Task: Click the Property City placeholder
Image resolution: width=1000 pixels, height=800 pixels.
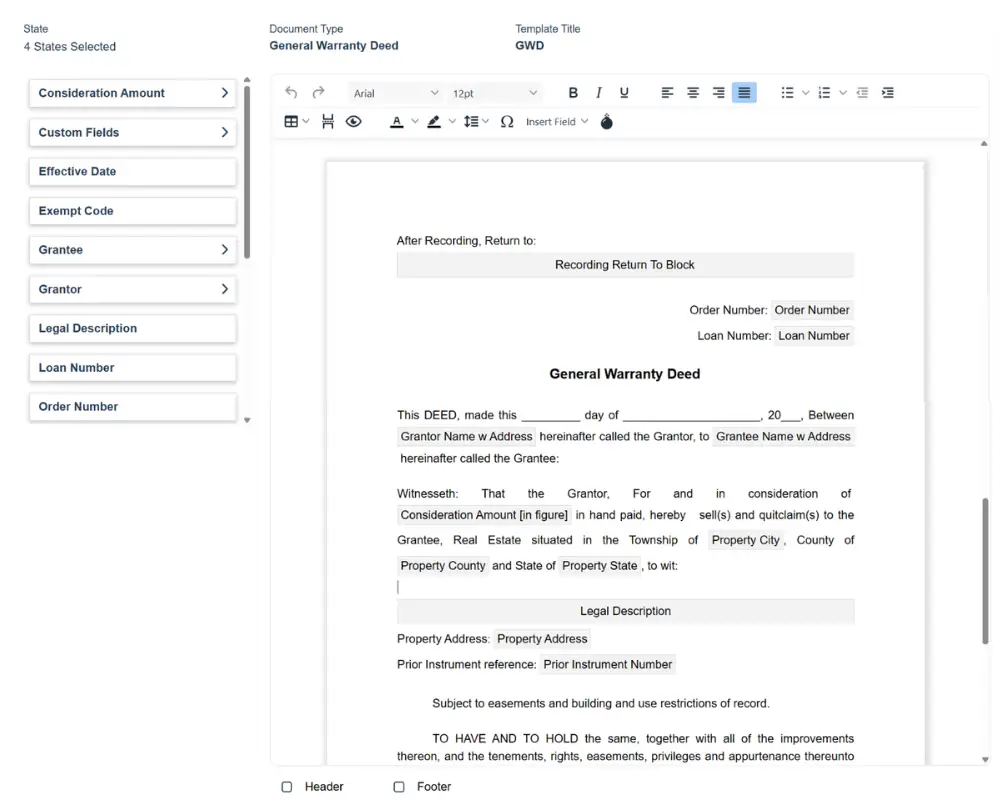Action: (x=746, y=540)
